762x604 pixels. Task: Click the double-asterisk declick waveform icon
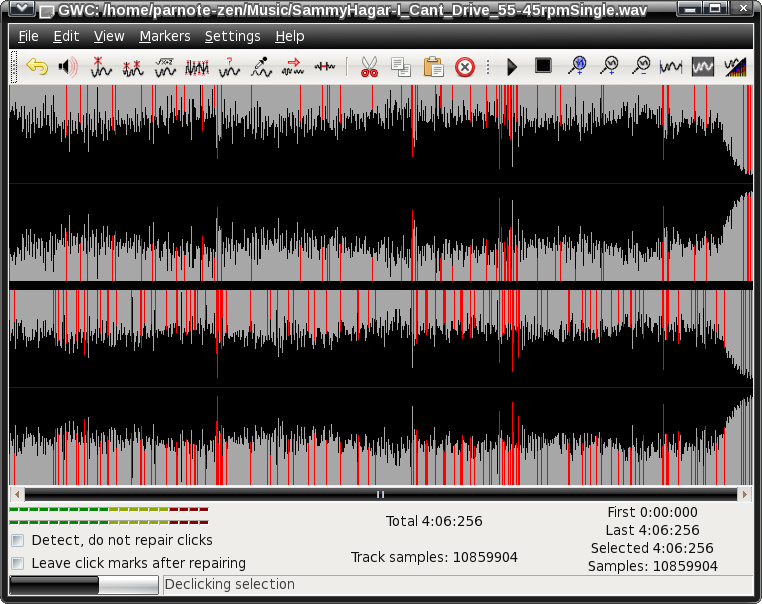133,67
